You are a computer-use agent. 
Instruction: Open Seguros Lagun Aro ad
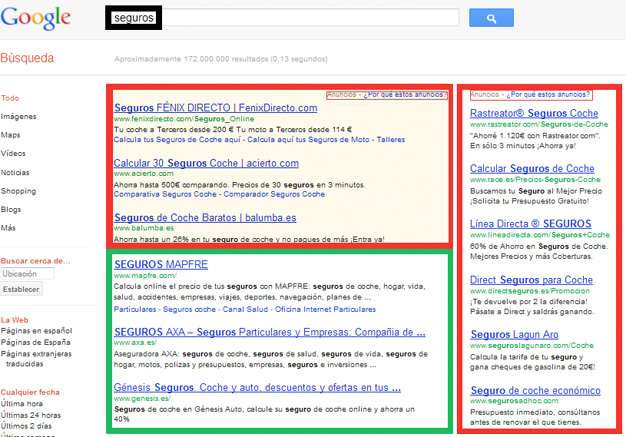pos(514,334)
